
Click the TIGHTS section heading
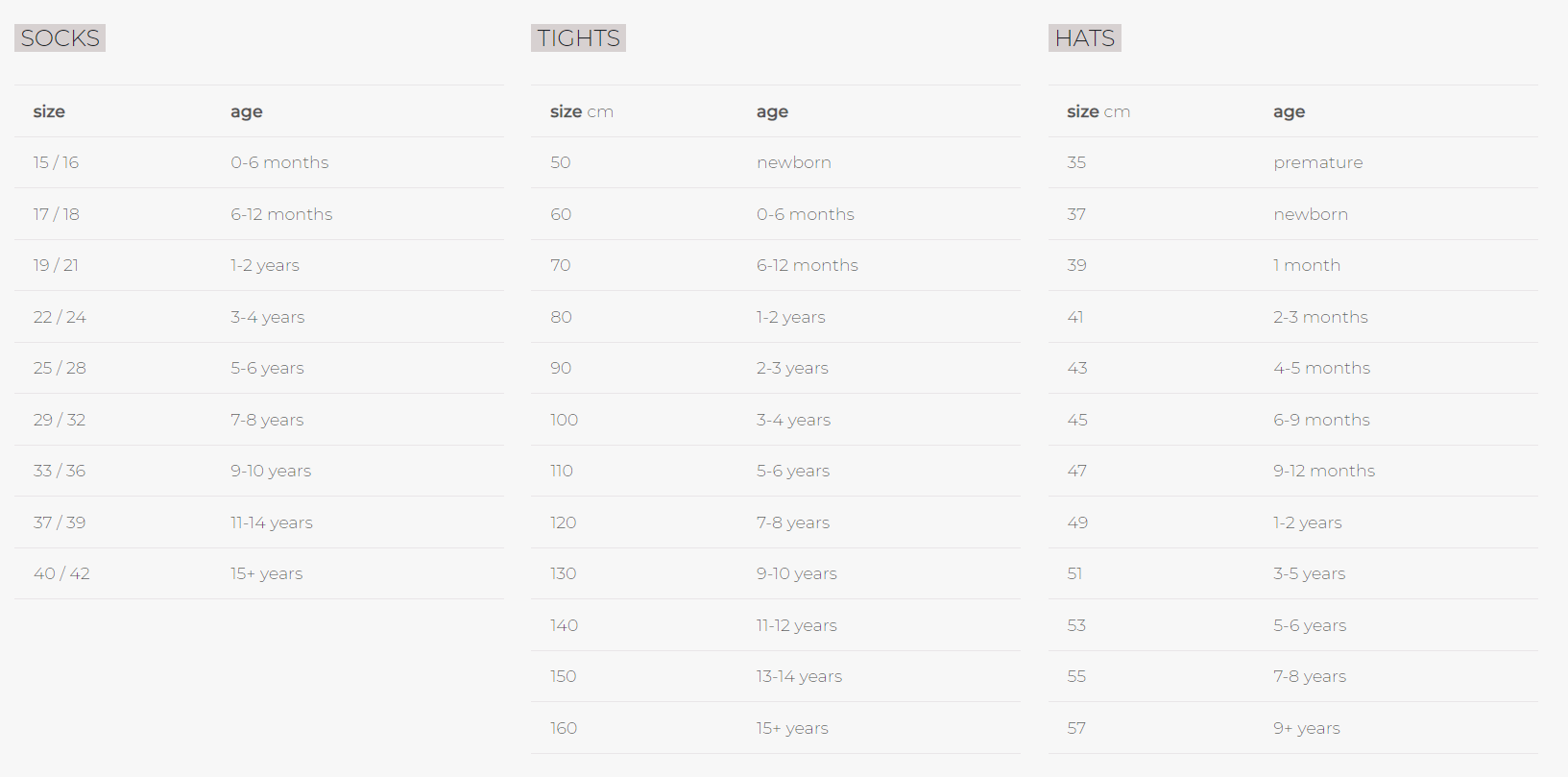tap(578, 38)
